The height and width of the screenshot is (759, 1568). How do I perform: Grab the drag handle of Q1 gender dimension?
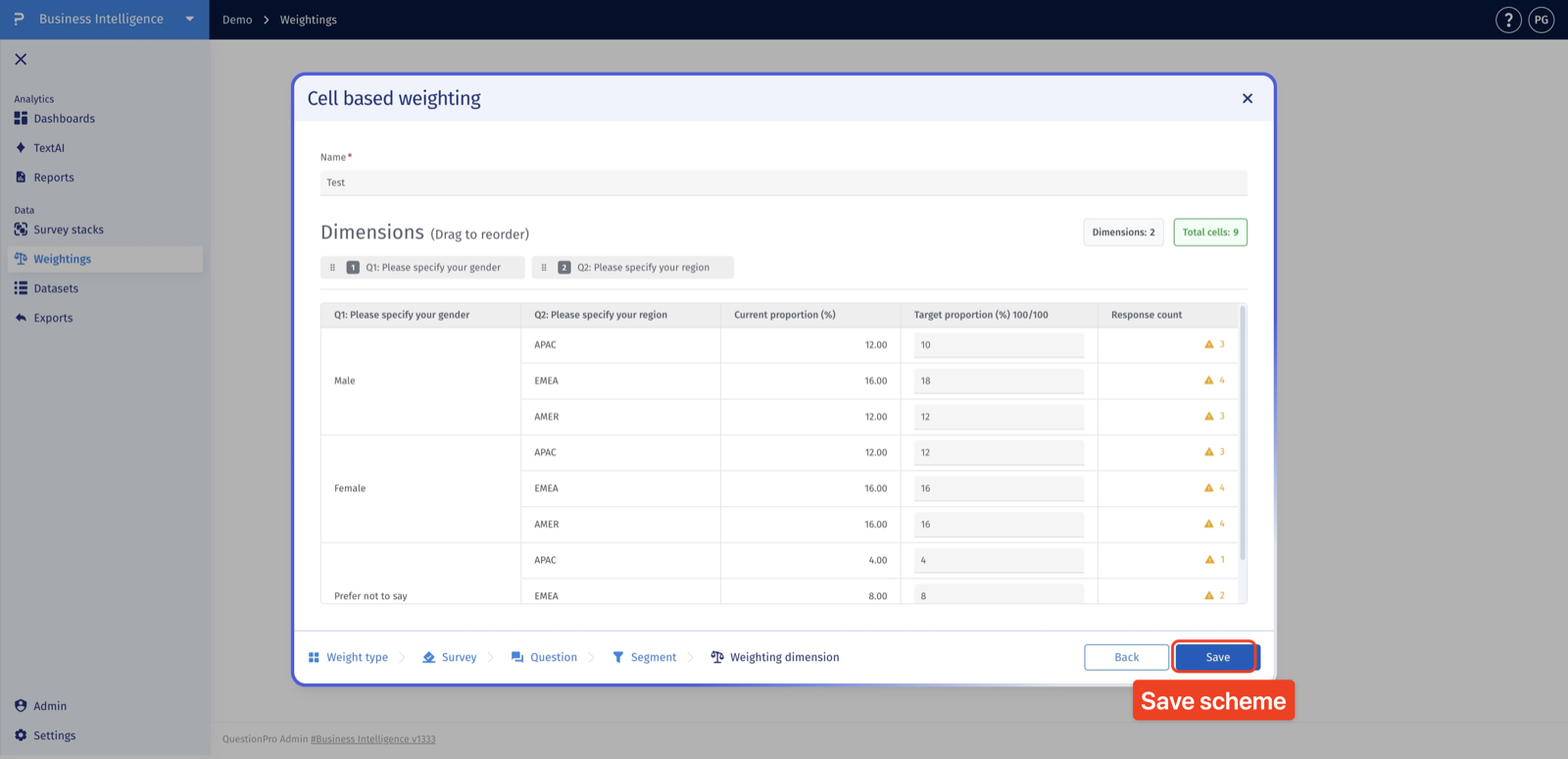pyautogui.click(x=332, y=268)
